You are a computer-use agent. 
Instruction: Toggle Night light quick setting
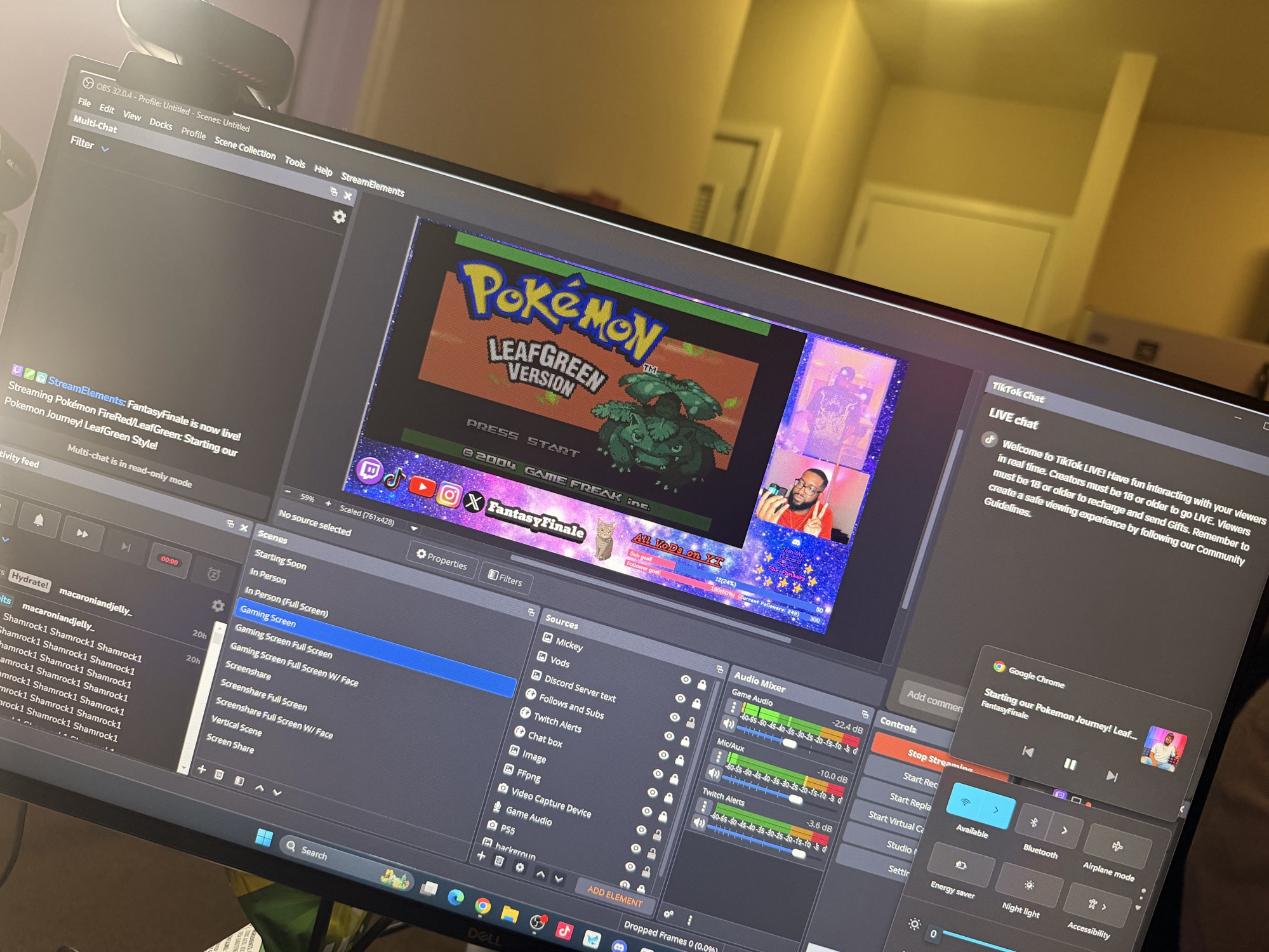(1028, 886)
